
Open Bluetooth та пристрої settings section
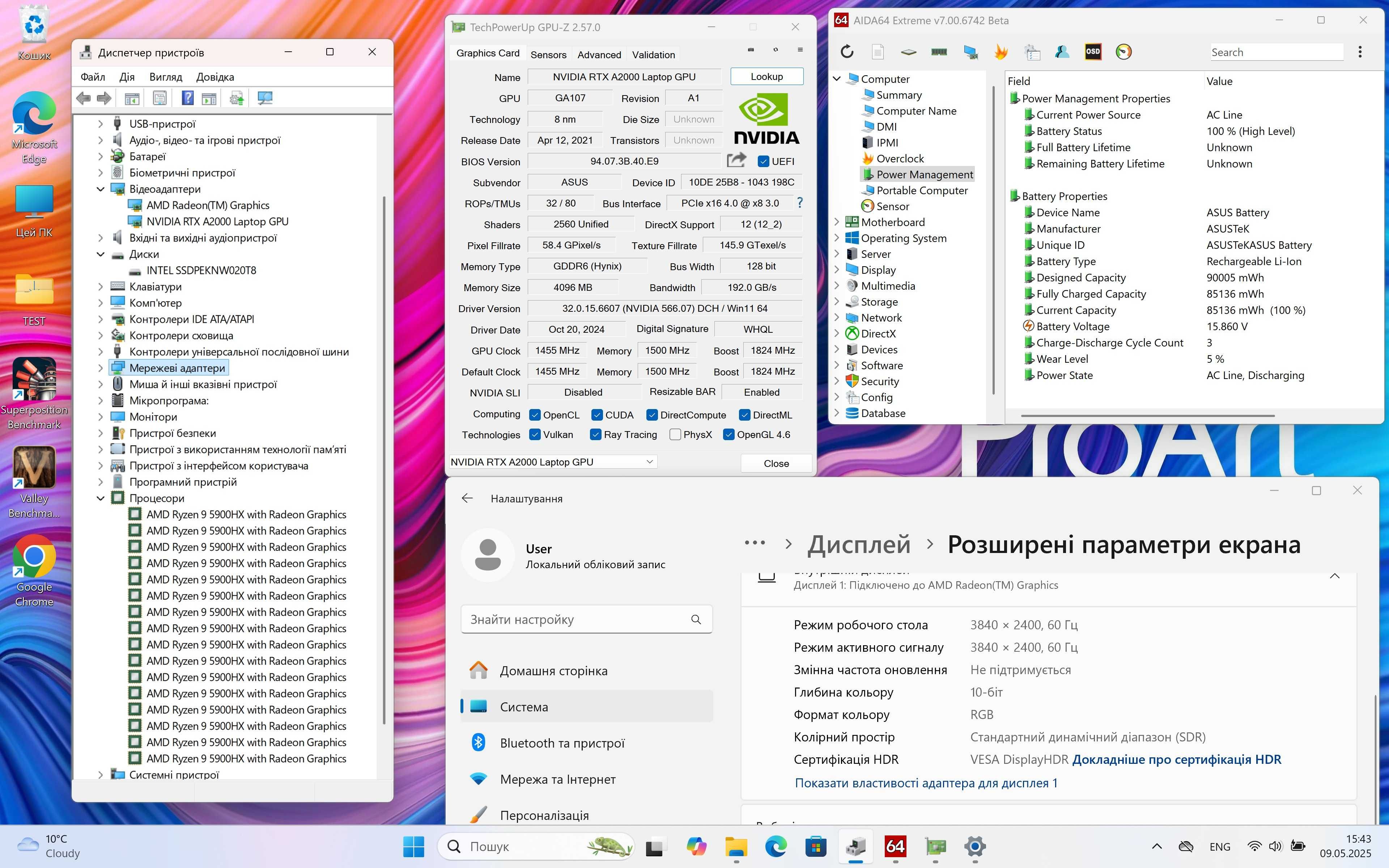click(x=587, y=743)
